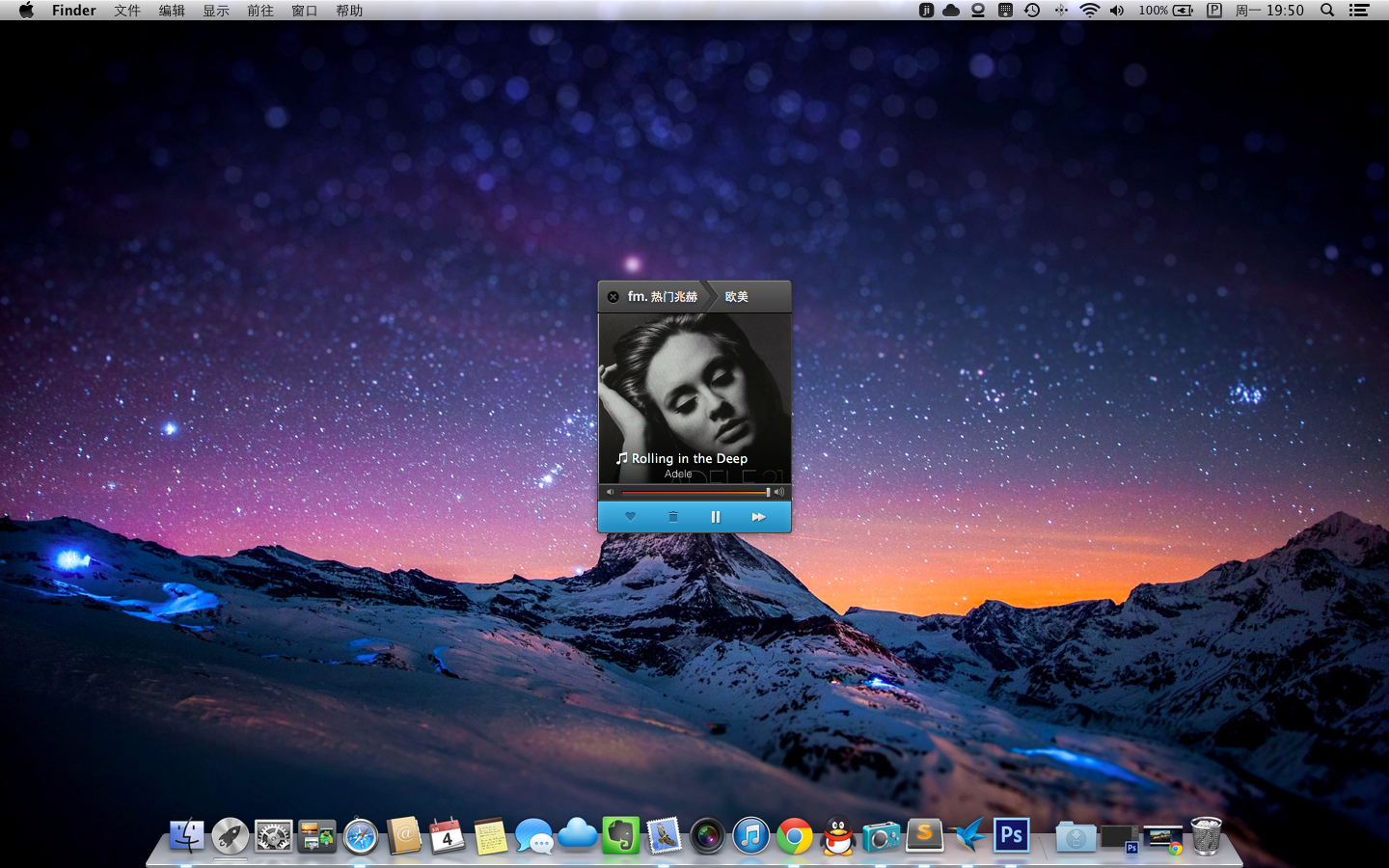Screen dimensions: 1389x868
Task: Open the 显示 menu
Action: tap(216, 11)
